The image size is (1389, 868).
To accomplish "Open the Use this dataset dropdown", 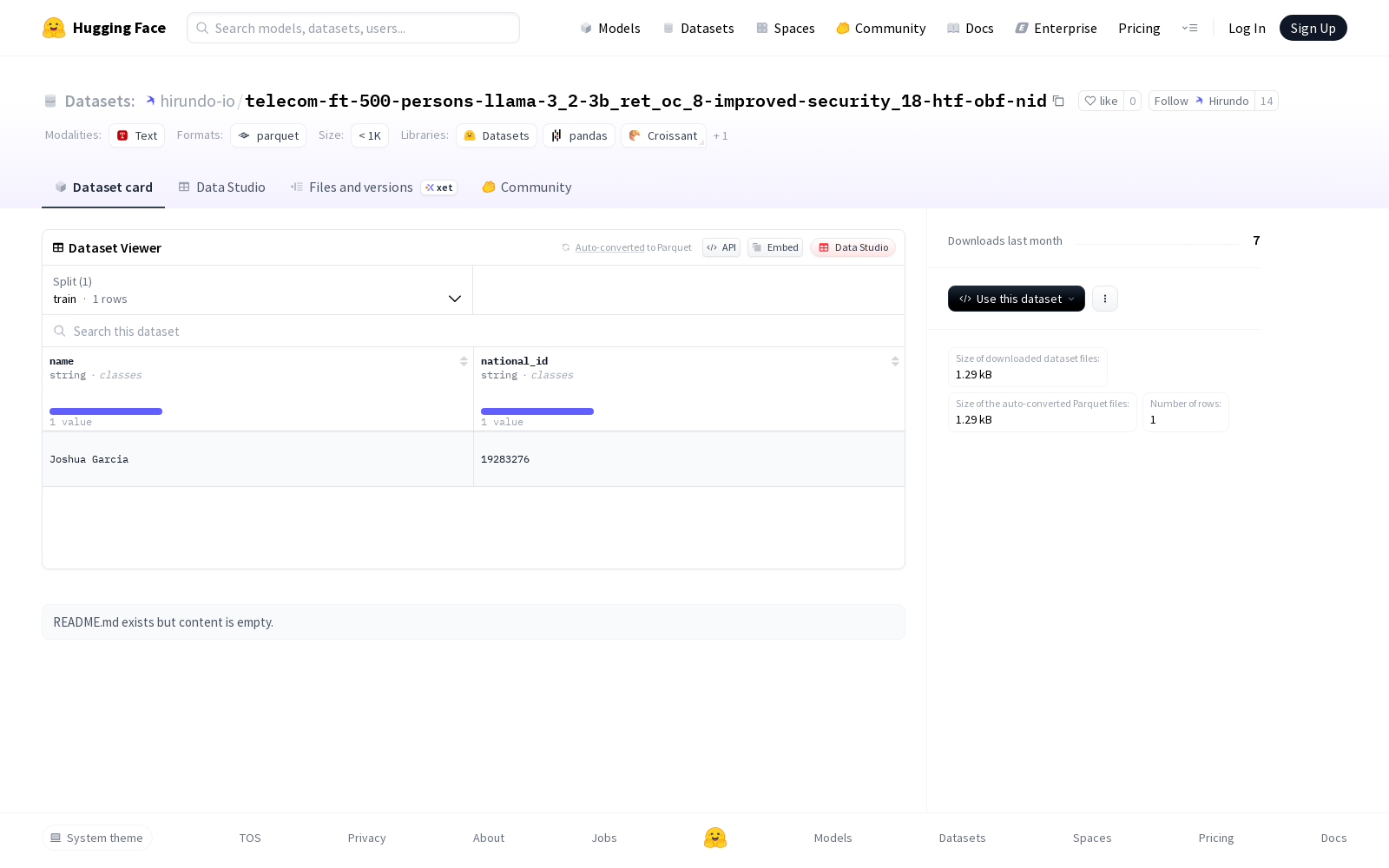I will [x=1017, y=299].
